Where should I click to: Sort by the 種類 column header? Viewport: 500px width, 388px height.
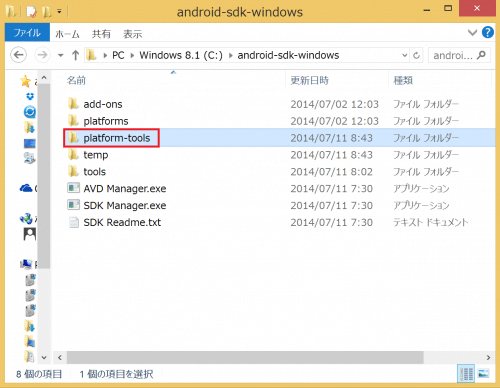(x=403, y=80)
